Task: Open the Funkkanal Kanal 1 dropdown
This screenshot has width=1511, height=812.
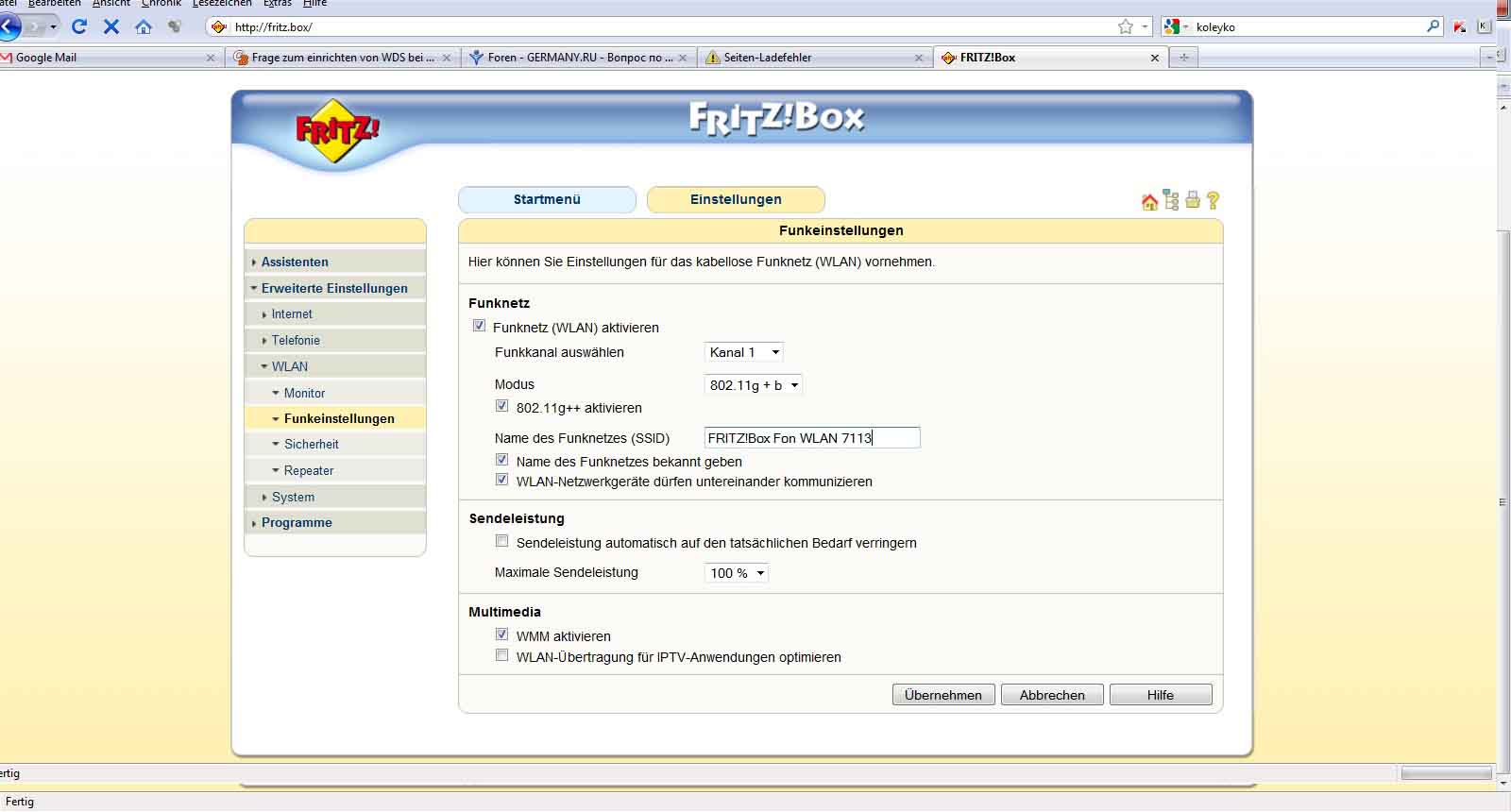Action: (744, 352)
